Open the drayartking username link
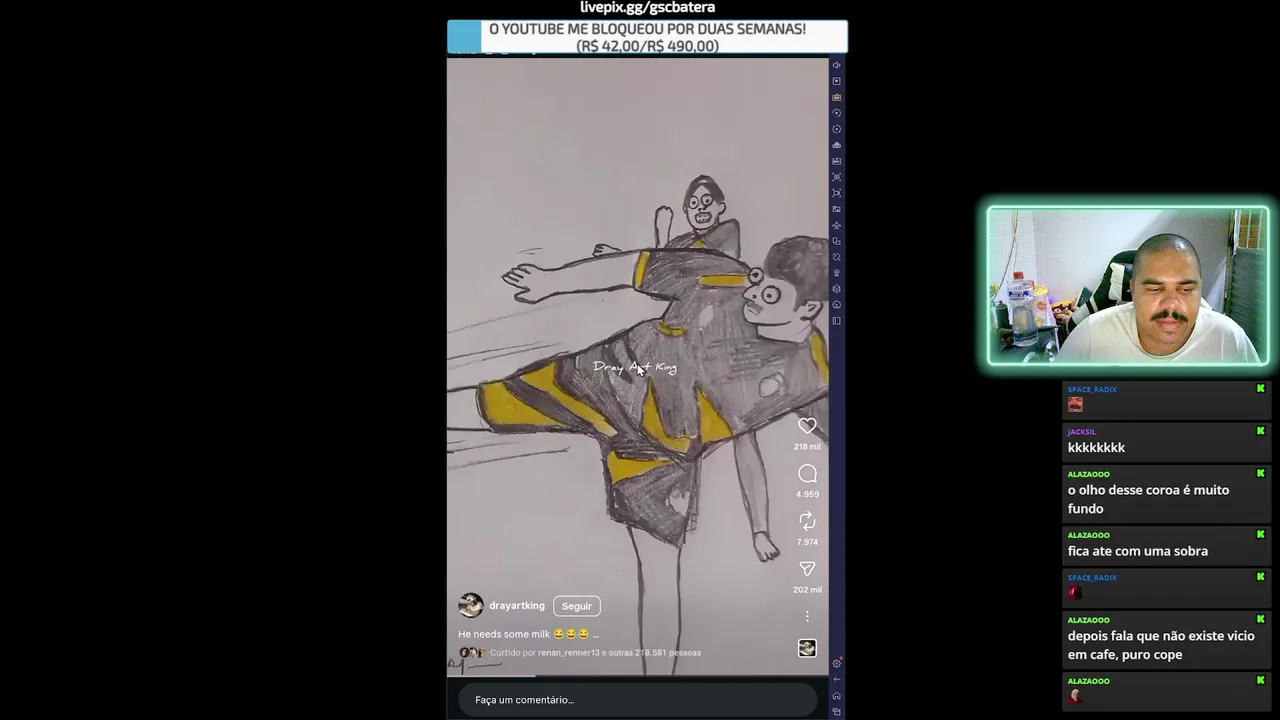Image resolution: width=1280 pixels, height=720 pixels. coord(517,606)
